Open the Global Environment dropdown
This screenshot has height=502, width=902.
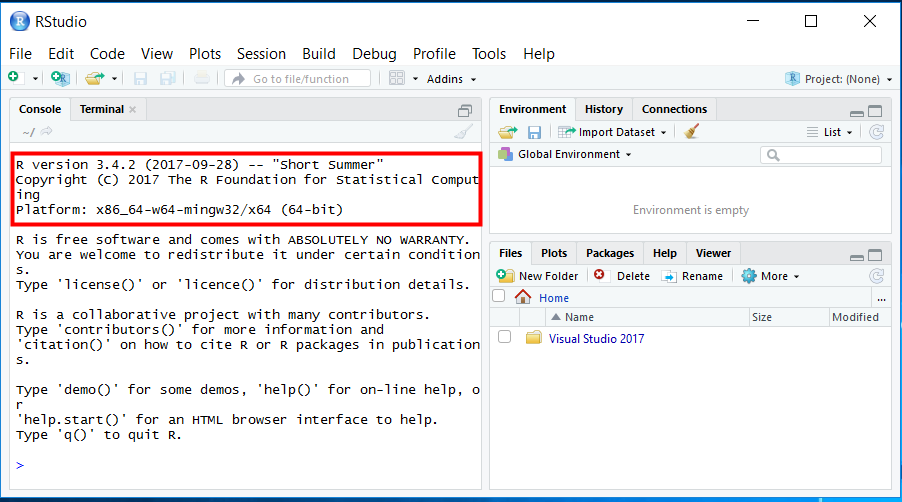coord(565,154)
